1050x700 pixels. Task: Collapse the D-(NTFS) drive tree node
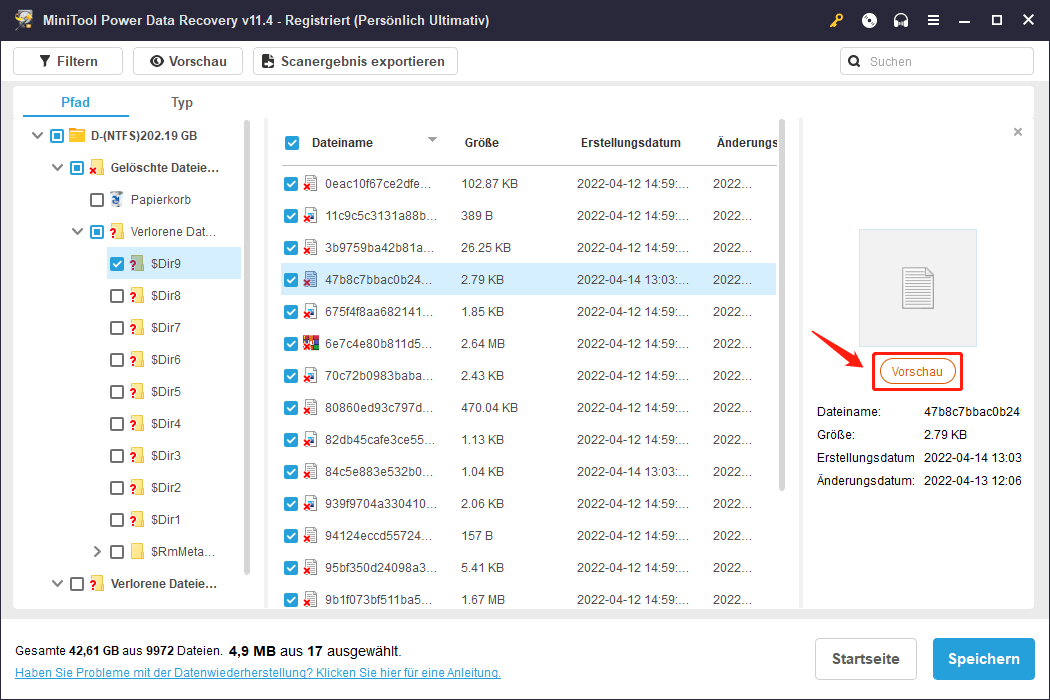(x=37, y=135)
